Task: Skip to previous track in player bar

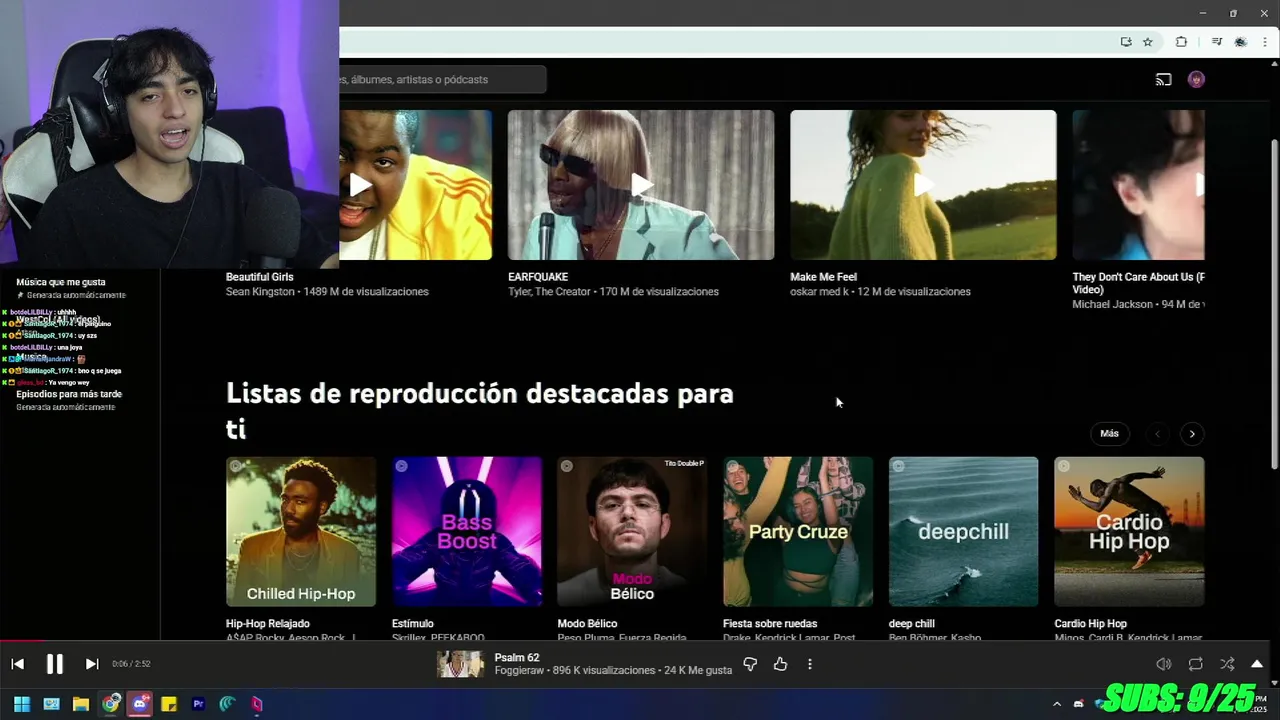Action: [17, 664]
